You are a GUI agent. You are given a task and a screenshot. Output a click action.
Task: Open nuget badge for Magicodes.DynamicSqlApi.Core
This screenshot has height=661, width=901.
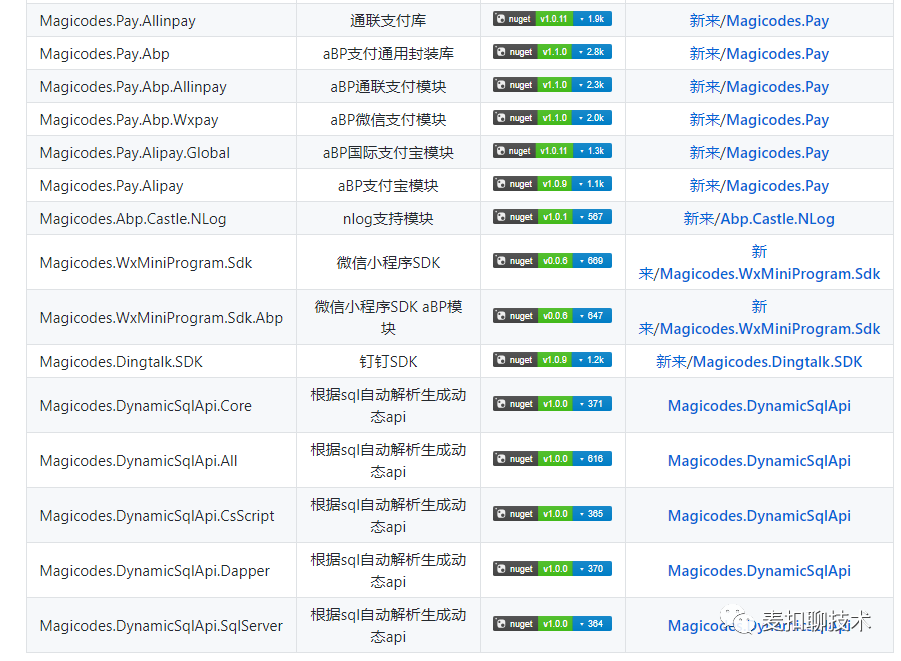552,404
